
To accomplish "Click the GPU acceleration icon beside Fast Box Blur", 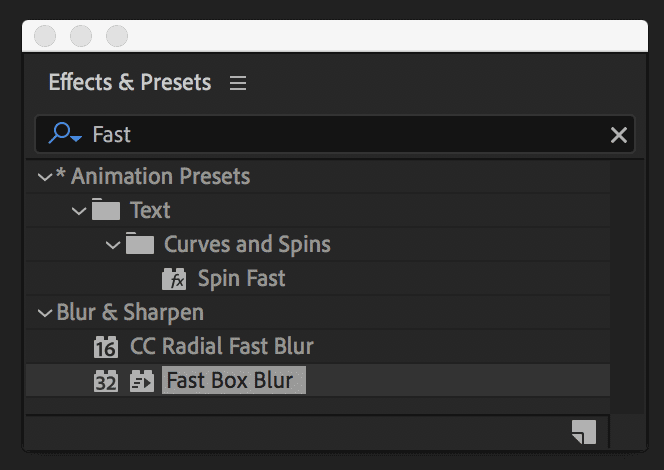I will click(142, 381).
